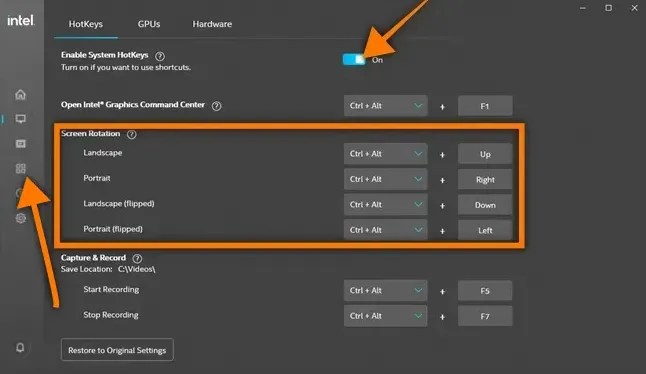
Task: Click the Capture & Record heading
Action: coord(94,258)
